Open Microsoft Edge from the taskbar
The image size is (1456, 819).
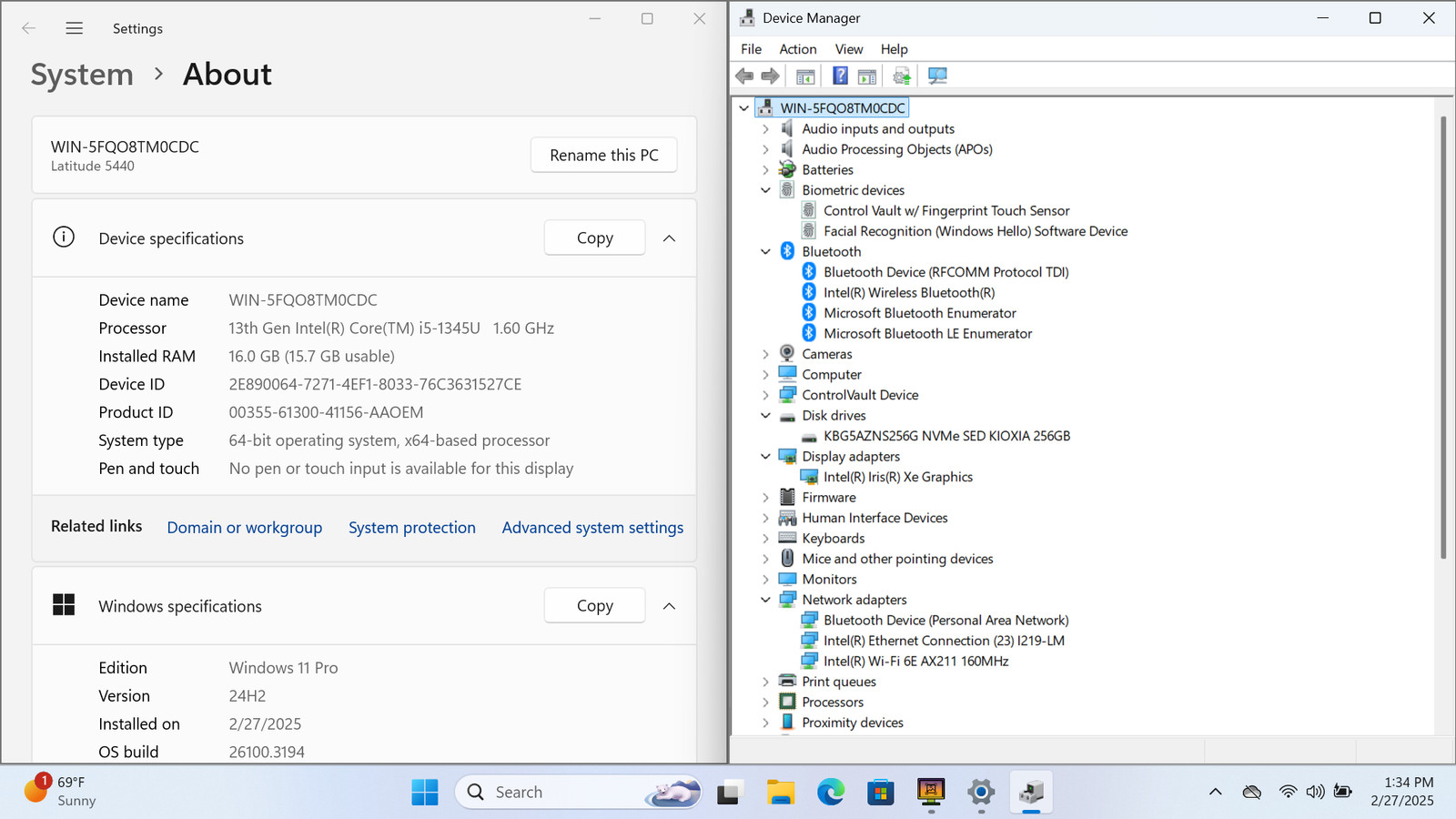click(x=830, y=793)
